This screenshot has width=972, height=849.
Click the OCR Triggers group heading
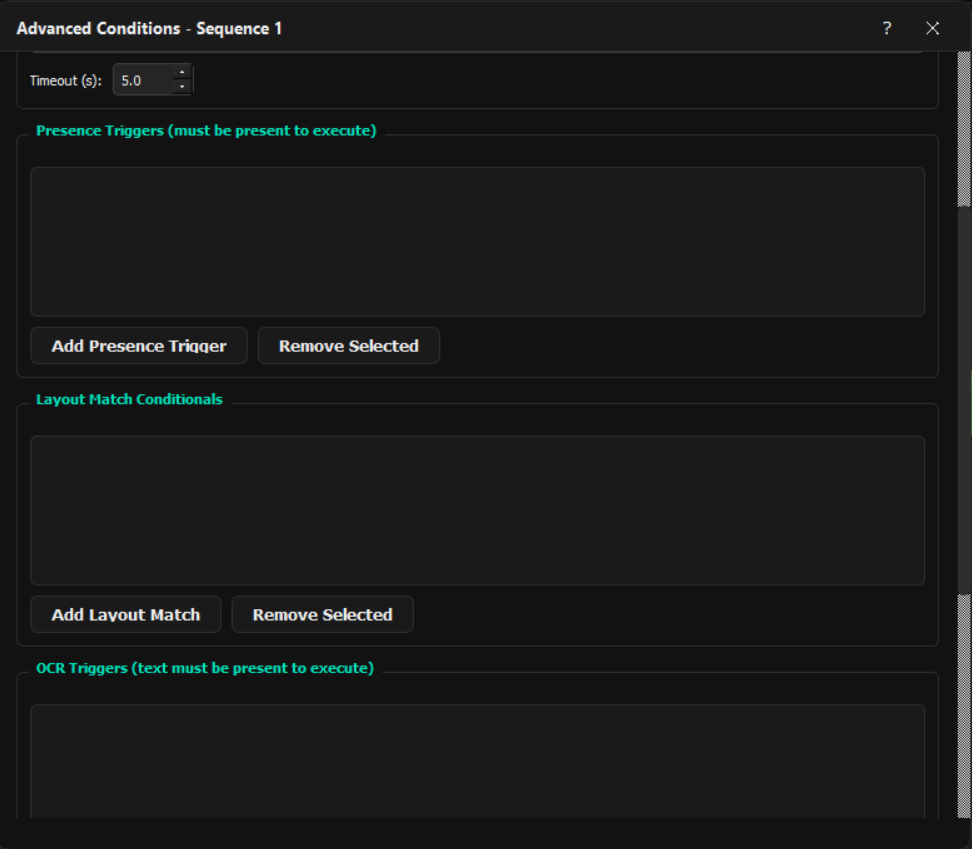(x=205, y=668)
